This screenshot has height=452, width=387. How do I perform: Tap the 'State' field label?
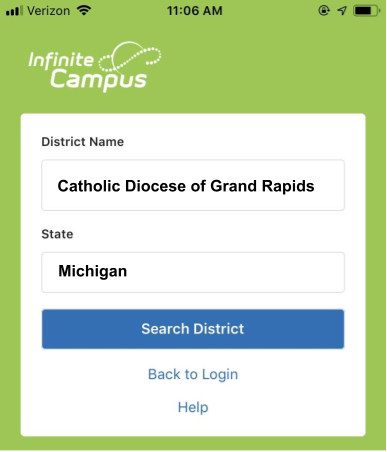tap(57, 234)
